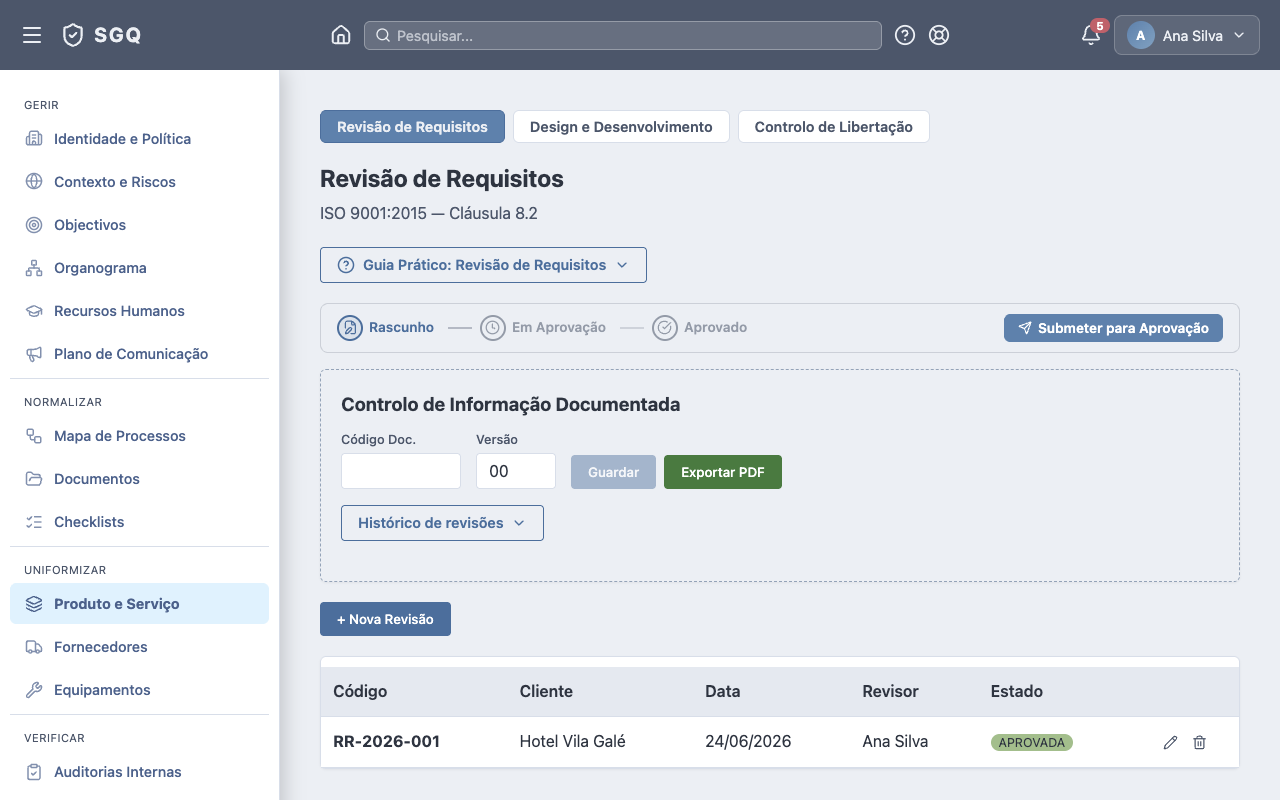Click + Nova Revisão button
1280x800 pixels.
(385, 619)
